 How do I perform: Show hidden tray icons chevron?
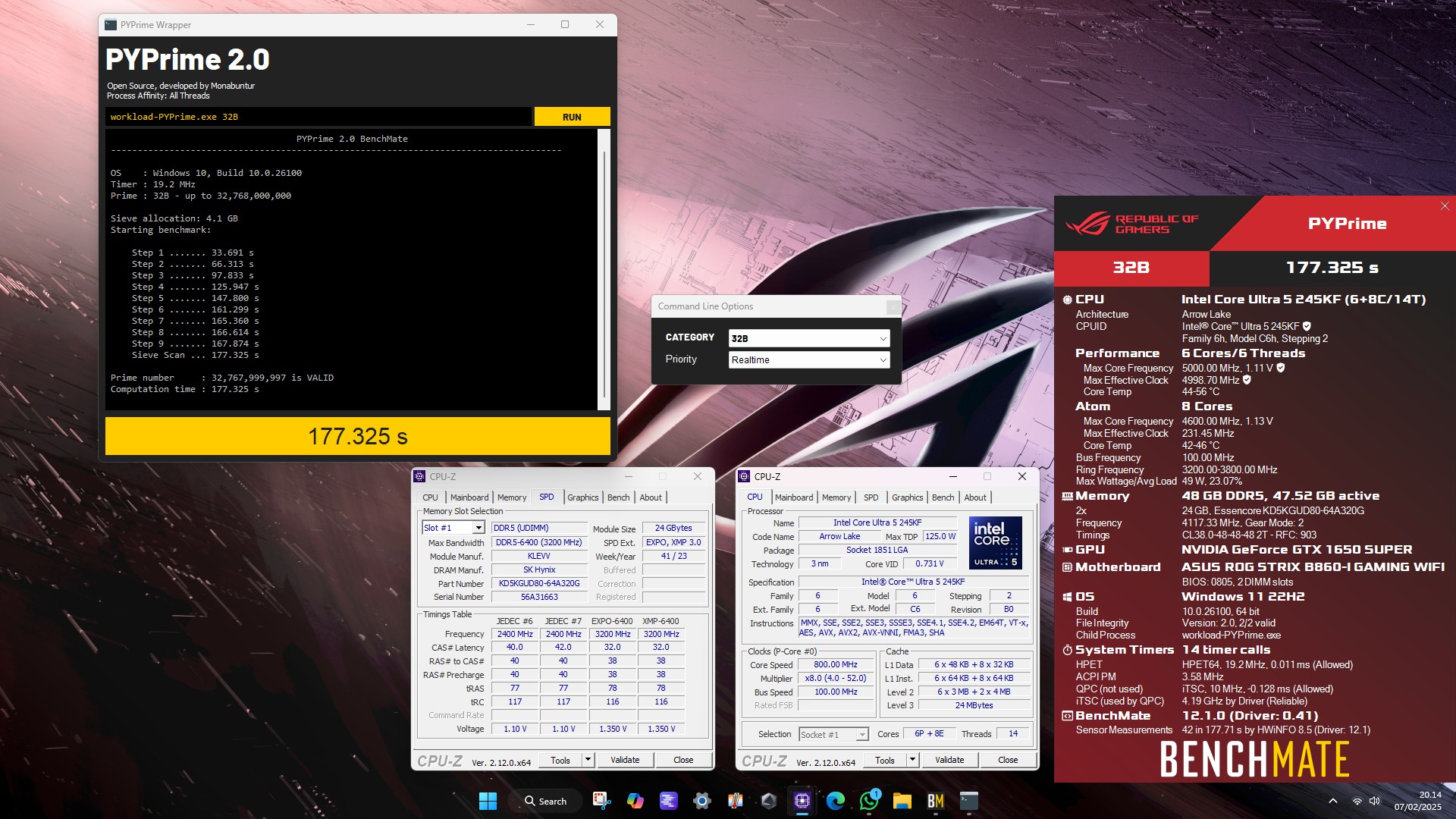tap(1333, 801)
